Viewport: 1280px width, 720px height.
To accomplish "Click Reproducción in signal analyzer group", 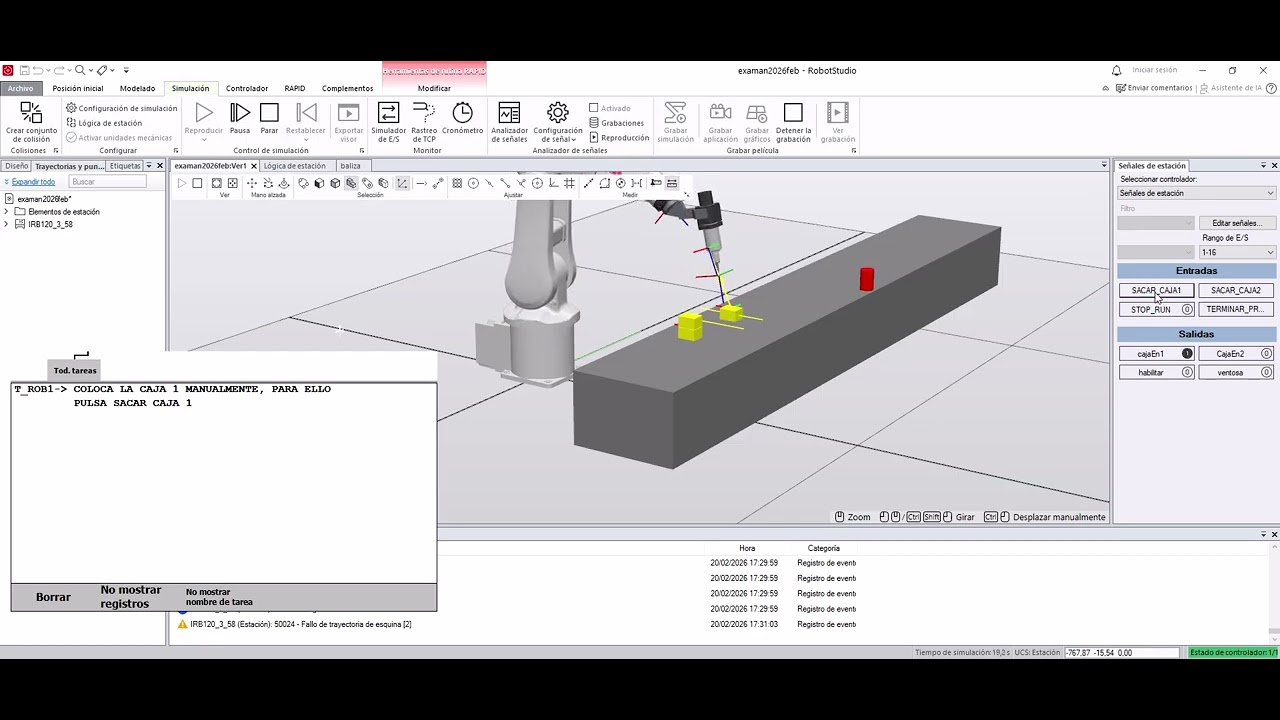I will [619, 138].
